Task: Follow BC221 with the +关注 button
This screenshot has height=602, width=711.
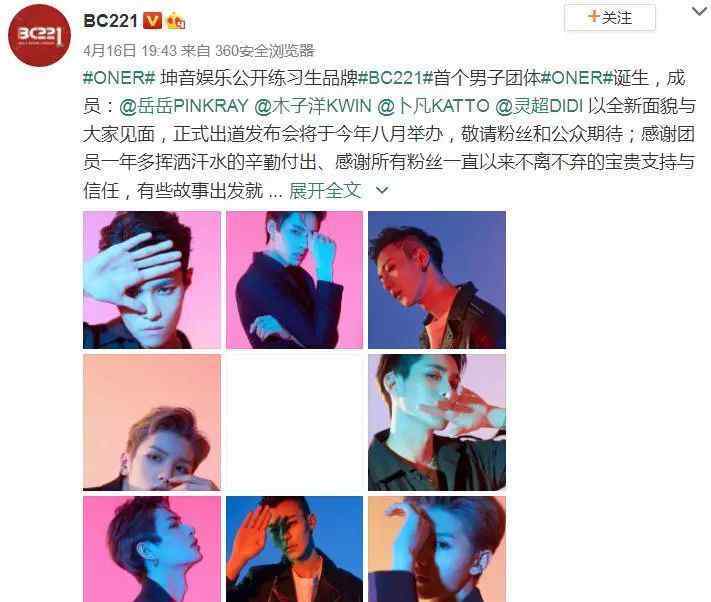Action: point(610,18)
